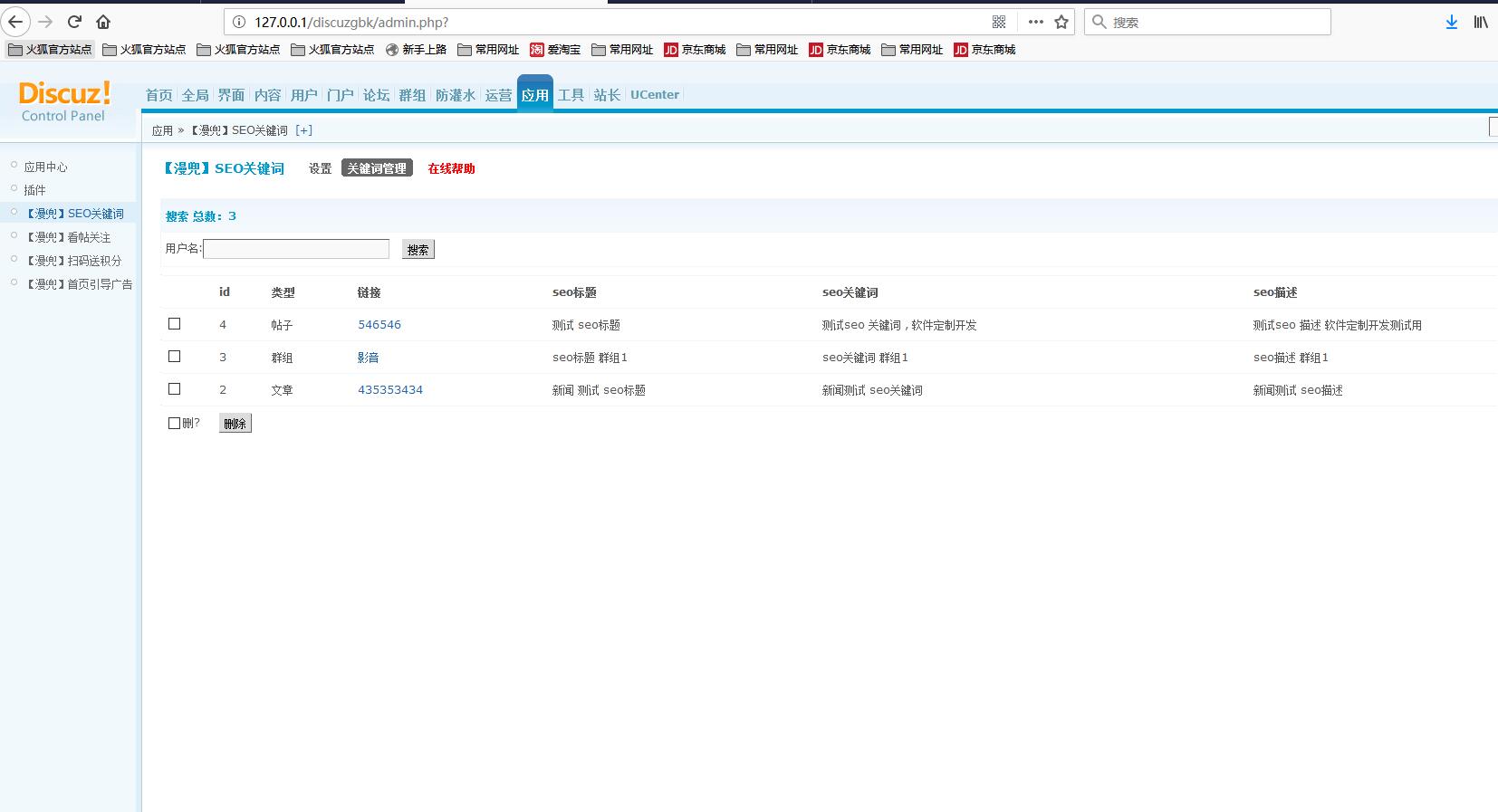
Task: Open the 工具 top menu
Action: tap(571, 95)
